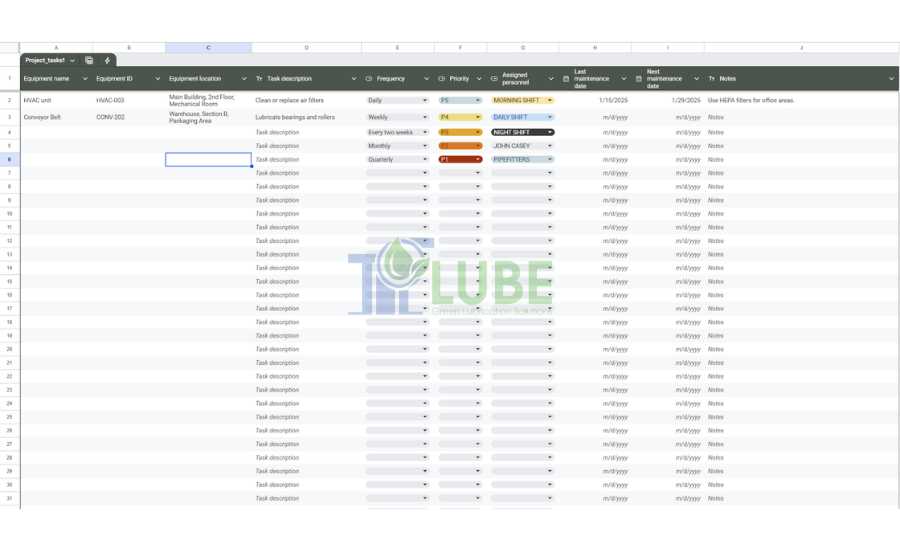Open the Project_tasks1 table name menu
The image size is (900, 550).
[72, 60]
